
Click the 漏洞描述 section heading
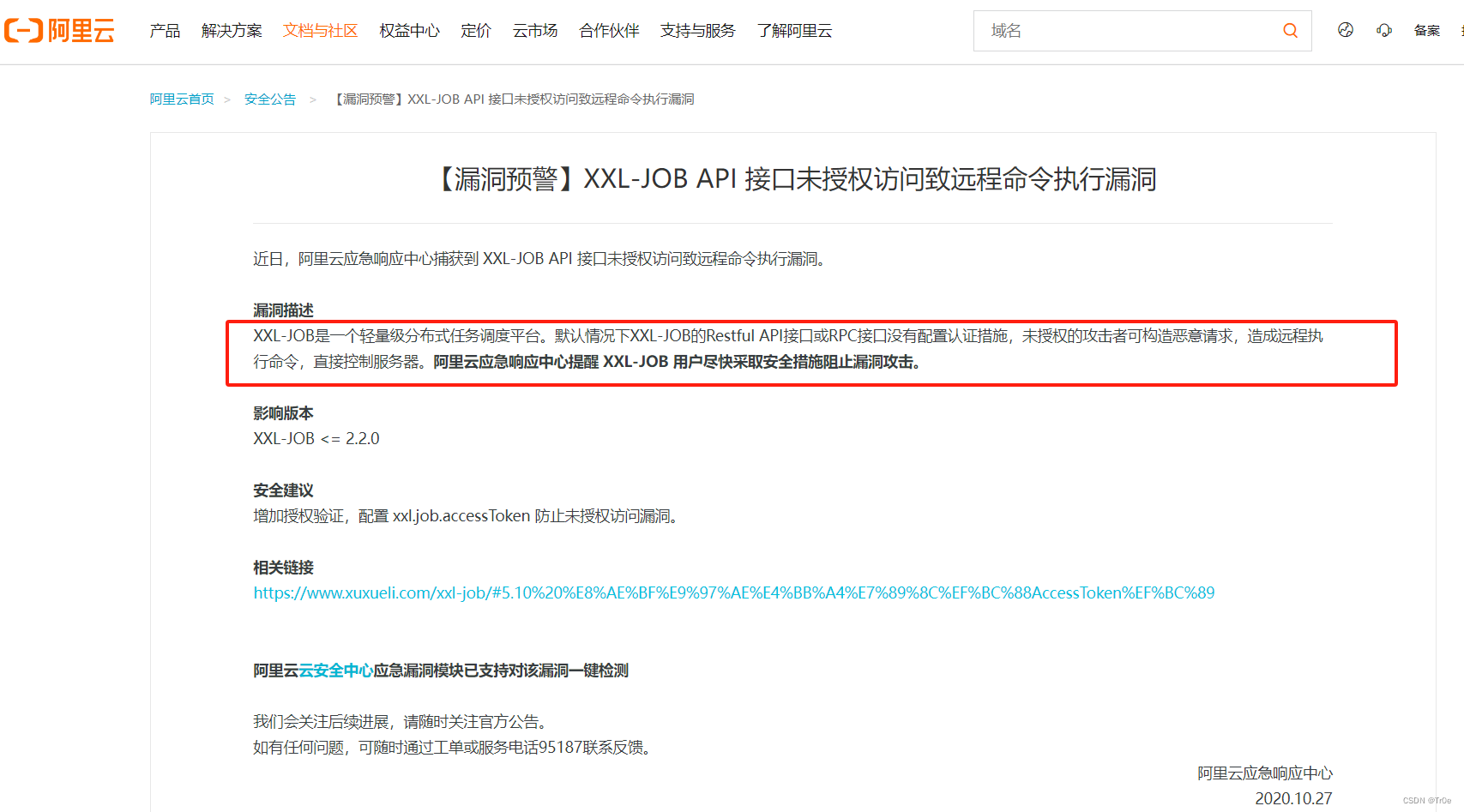coord(283,310)
